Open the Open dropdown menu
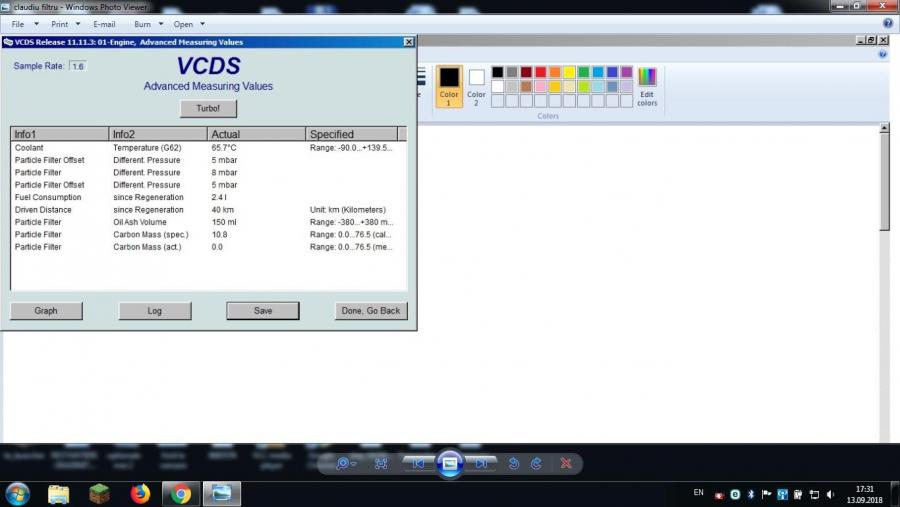This screenshot has height=507, width=900. click(x=189, y=23)
